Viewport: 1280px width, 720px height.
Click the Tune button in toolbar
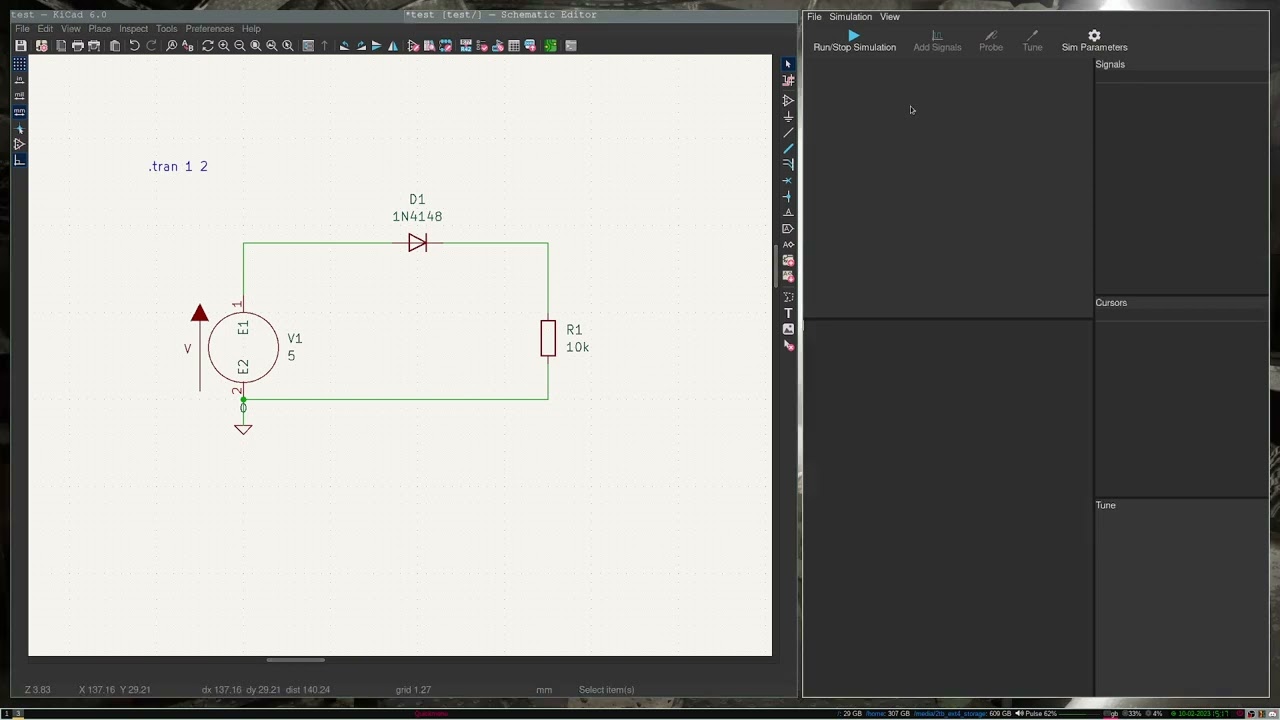1032,41
